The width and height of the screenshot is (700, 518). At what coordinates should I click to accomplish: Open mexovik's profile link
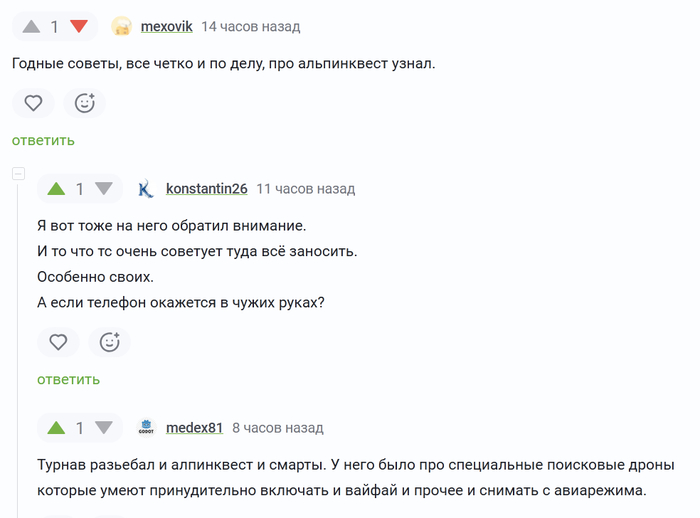(166, 26)
